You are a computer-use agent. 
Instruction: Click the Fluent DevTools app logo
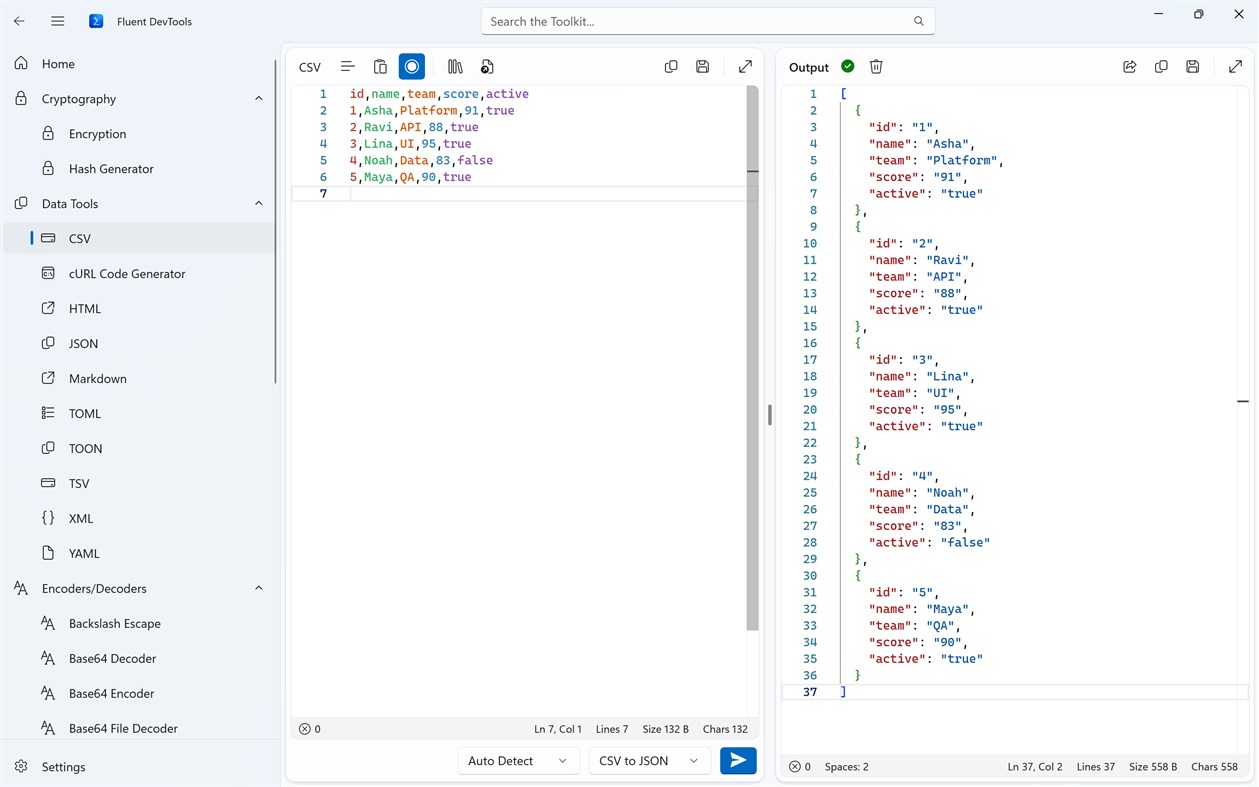[x=96, y=21]
